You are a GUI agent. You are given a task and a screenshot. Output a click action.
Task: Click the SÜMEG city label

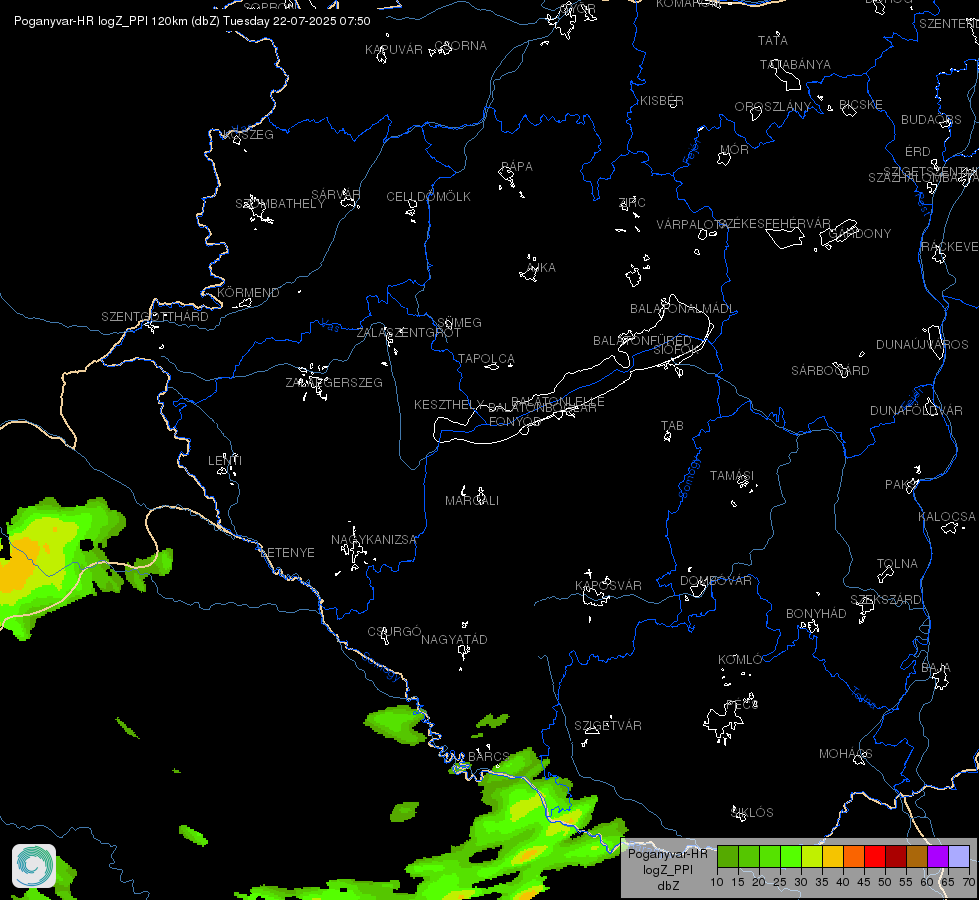460,322
